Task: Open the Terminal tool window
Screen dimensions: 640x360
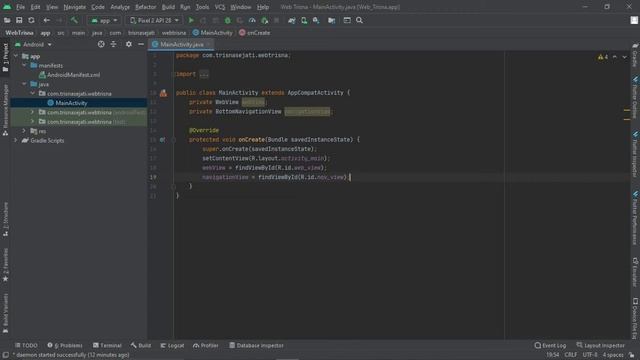Action: coord(107,345)
